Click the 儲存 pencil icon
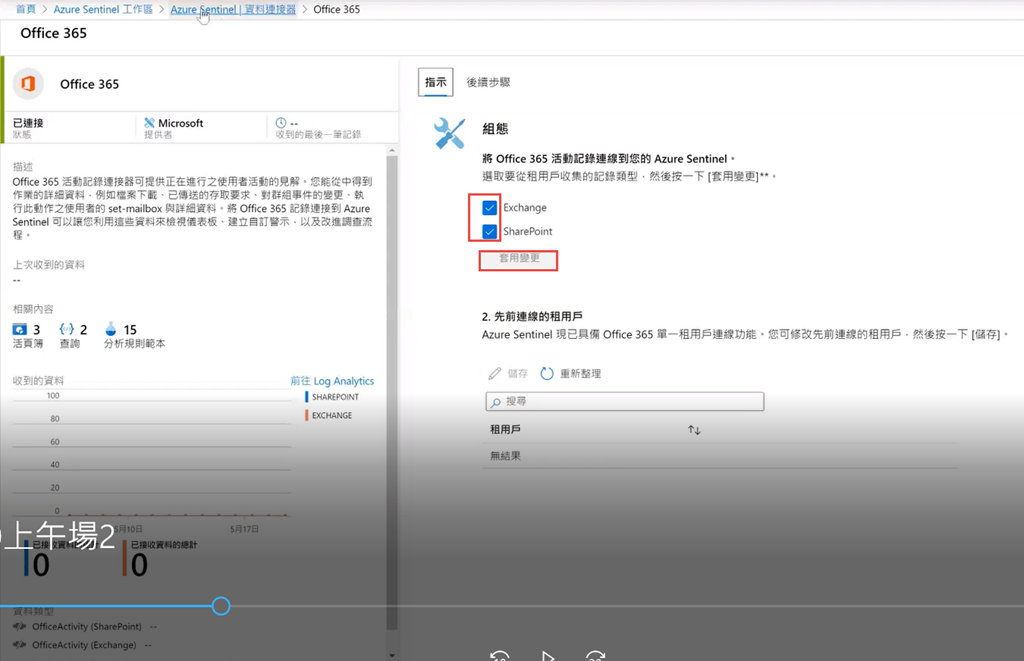 495,374
